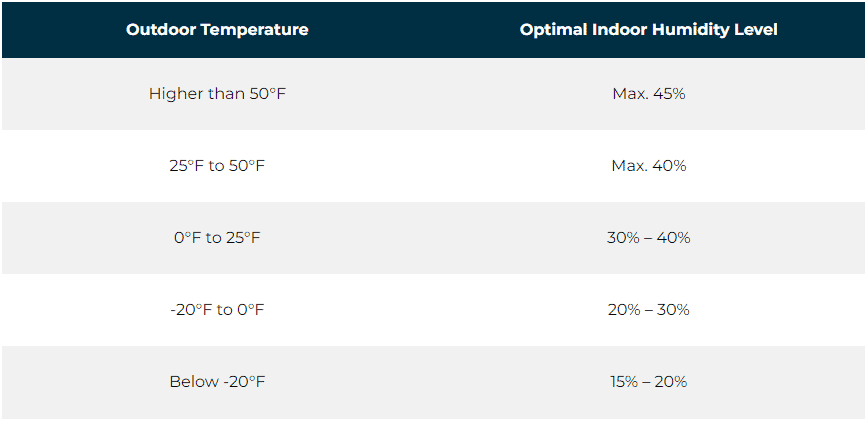This screenshot has height=423, width=866.
Task: Click the '25°F to 50°F' temperature cell
Action: 217,166
